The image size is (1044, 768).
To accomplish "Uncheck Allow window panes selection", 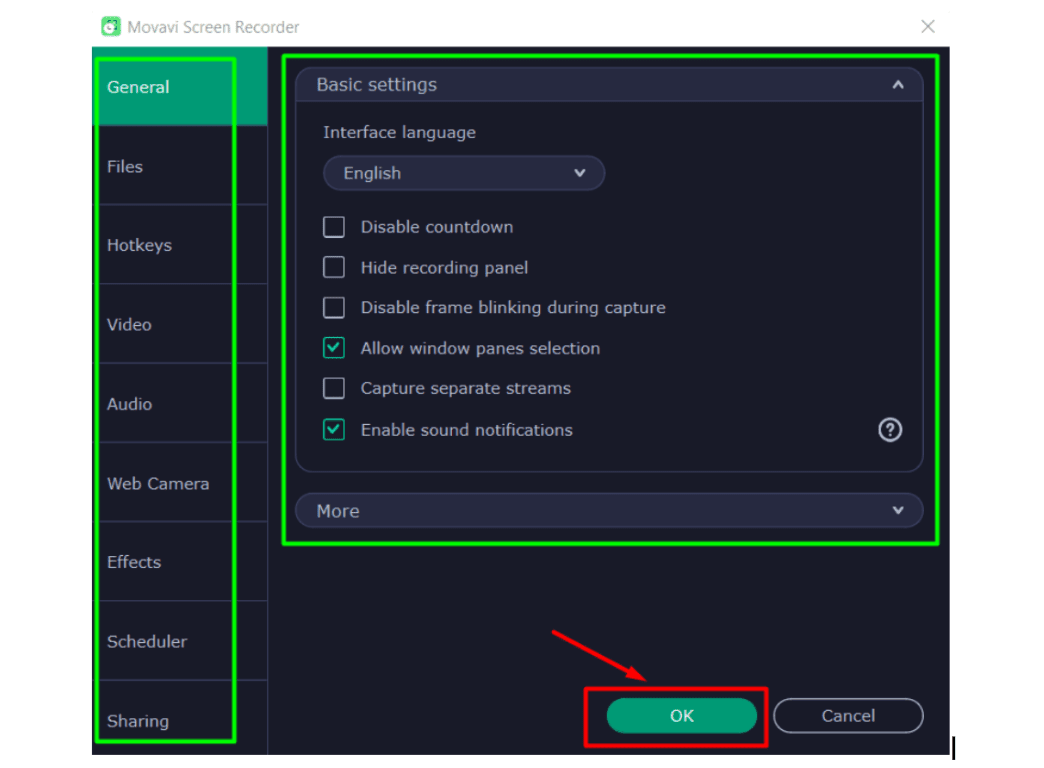I will pos(334,348).
